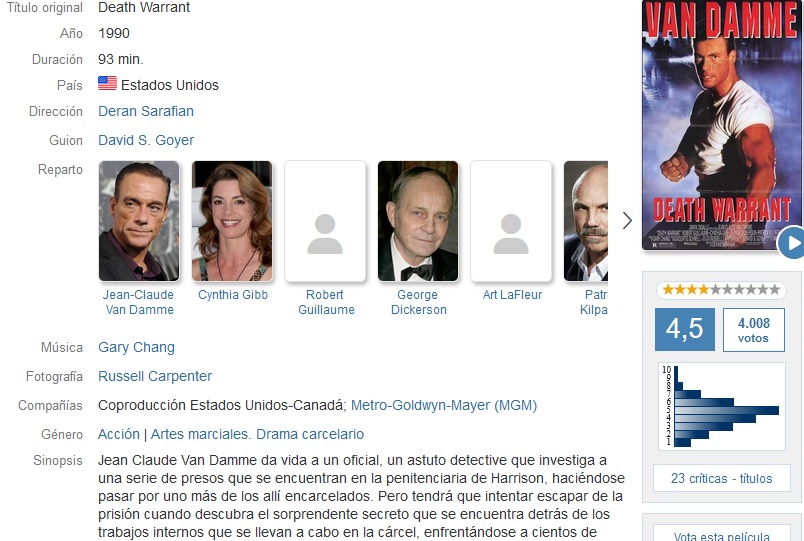This screenshot has width=804, height=541.
Task: Expand the cast list with the right chevron
Action: click(x=627, y=221)
